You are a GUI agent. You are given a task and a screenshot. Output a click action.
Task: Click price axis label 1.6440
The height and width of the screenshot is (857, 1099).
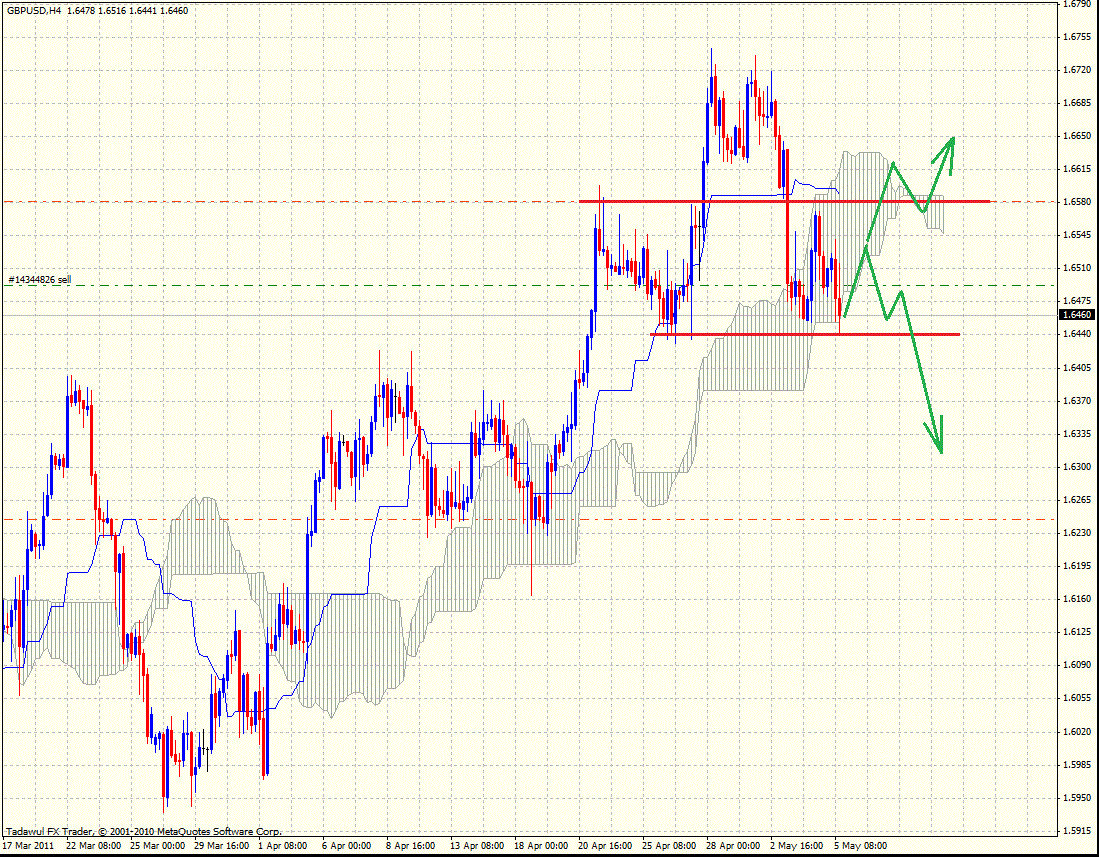tap(1077, 334)
